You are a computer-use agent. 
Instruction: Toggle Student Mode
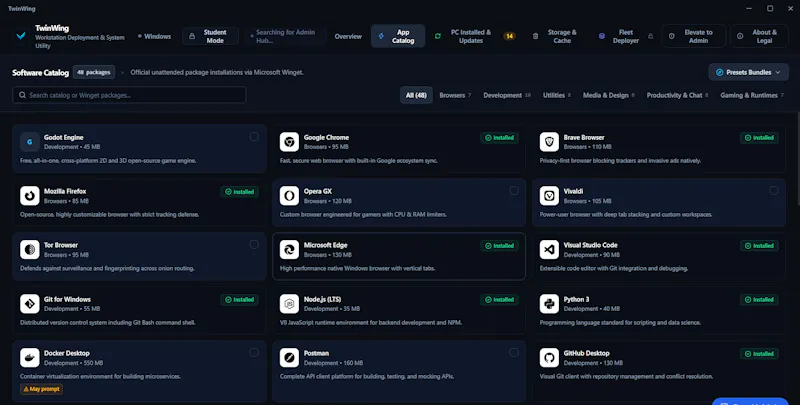click(210, 36)
